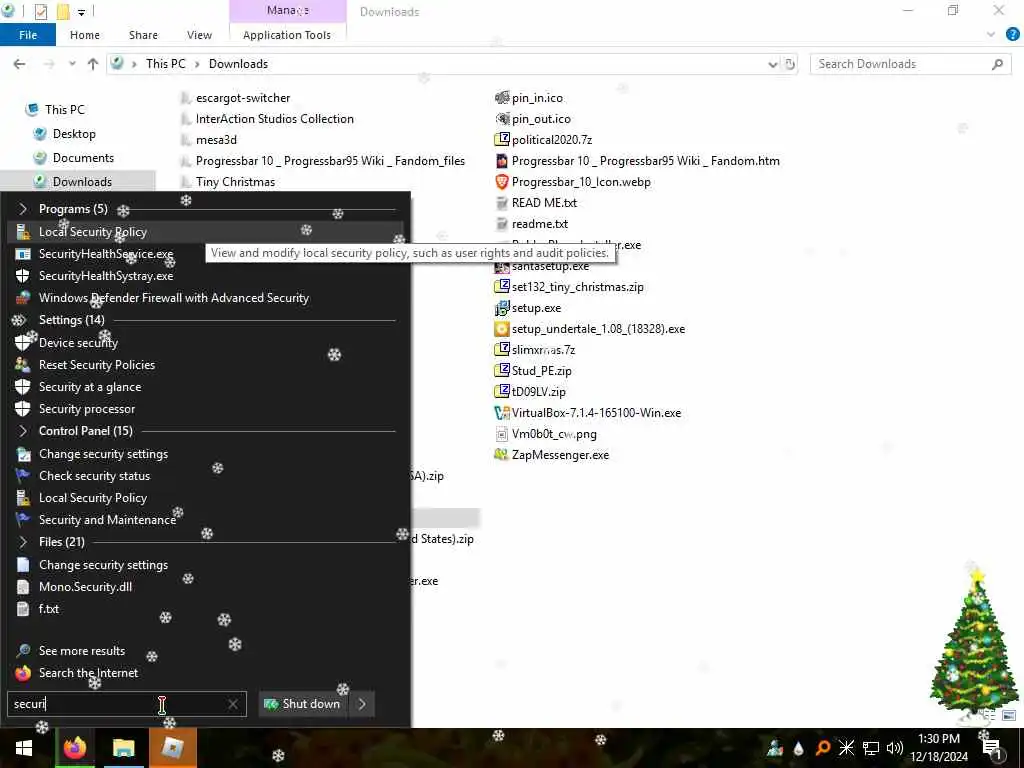This screenshot has height=768, width=1024.
Task: Go back with the Back arrow
Action: point(20,64)
